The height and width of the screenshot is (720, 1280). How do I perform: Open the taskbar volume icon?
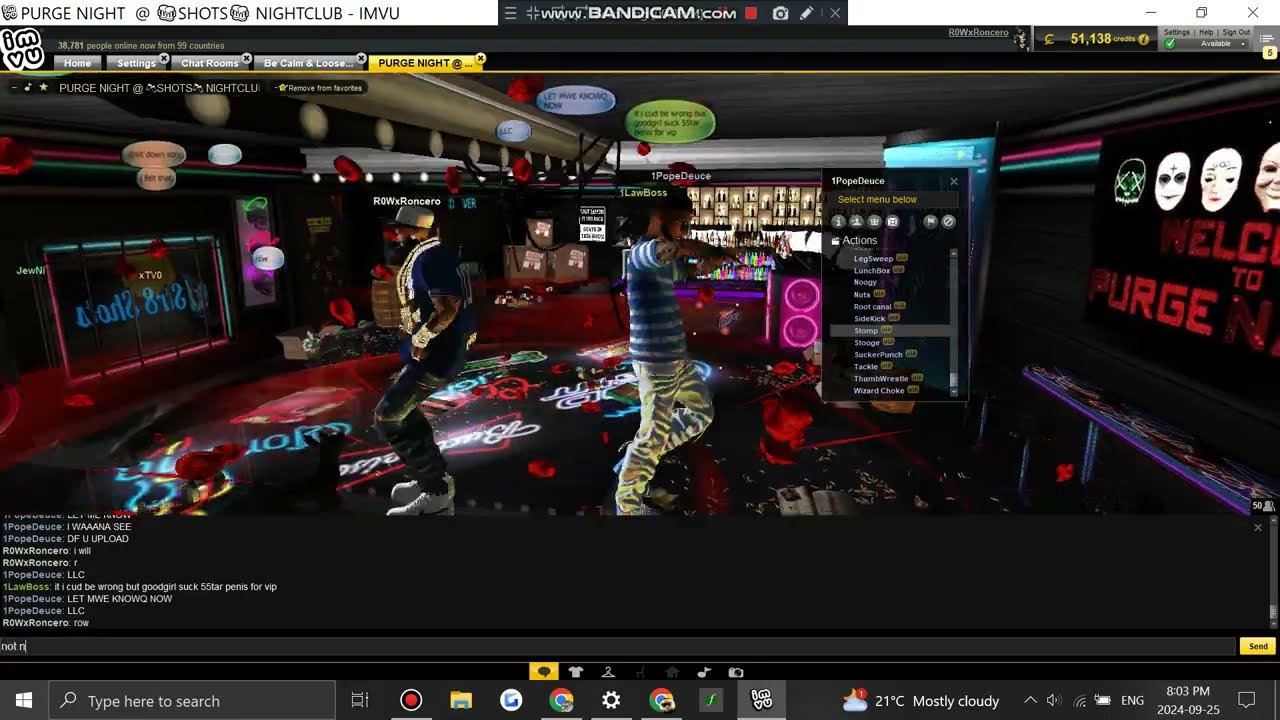point(1054,700)
